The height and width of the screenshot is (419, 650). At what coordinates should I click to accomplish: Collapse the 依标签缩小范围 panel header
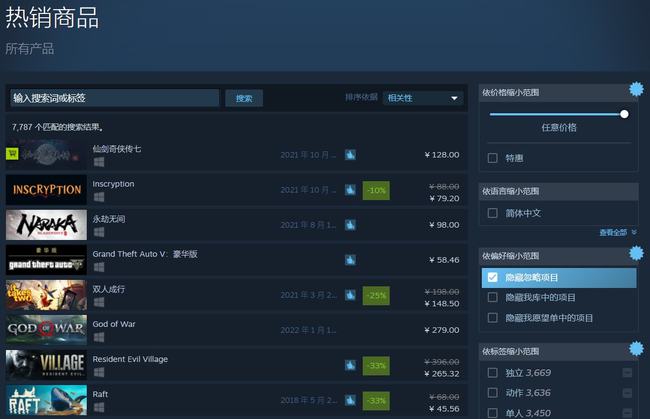[x=558, y=351]
